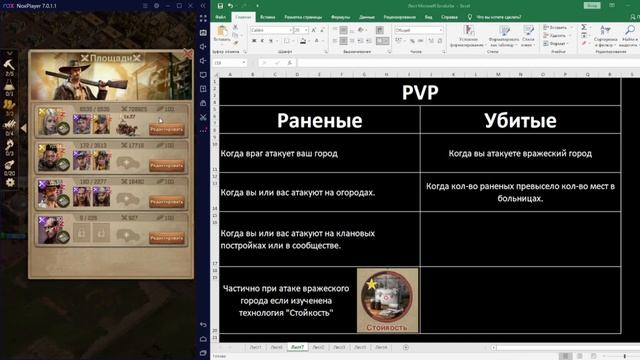Increase the font size with the large A icon
Screen dimensions: 640x360
point(314,30)
